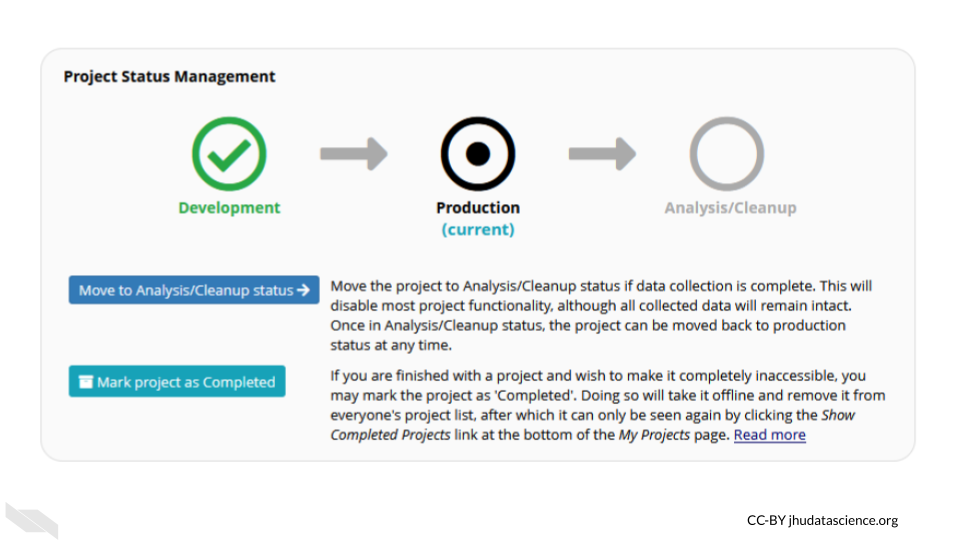Screen dimensions: 960x540
Task: Click the empty gray Analysis/Cleanup circle
Action: [x=726, y=154]
